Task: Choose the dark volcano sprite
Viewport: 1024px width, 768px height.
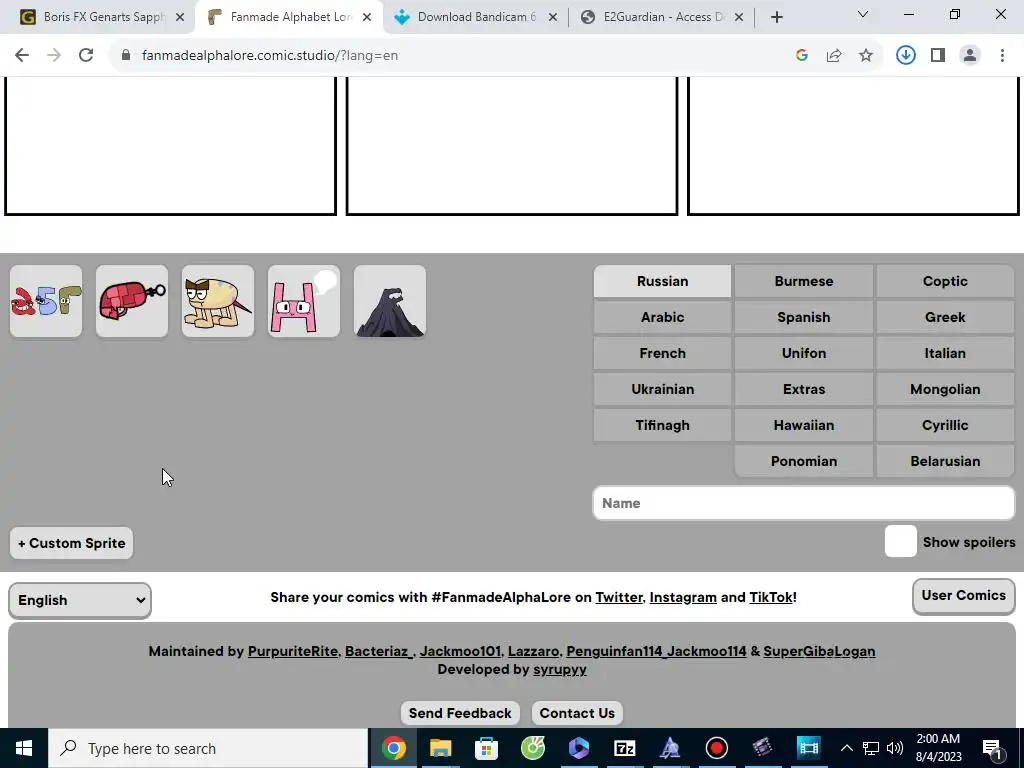Action: tap(390, 301)
